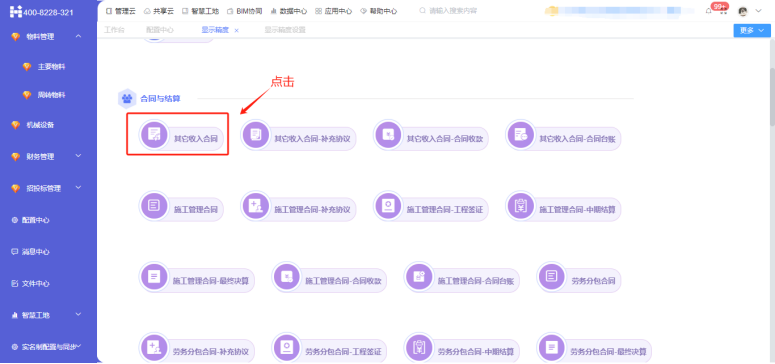Click the user avatar icon
This screenshot has width=775, height=364.
click(742, 11)
